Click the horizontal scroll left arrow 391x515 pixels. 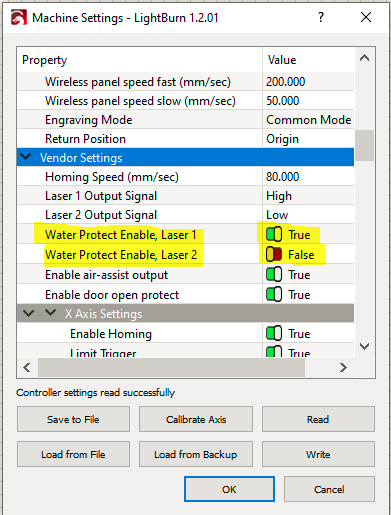tap(27, 367)
